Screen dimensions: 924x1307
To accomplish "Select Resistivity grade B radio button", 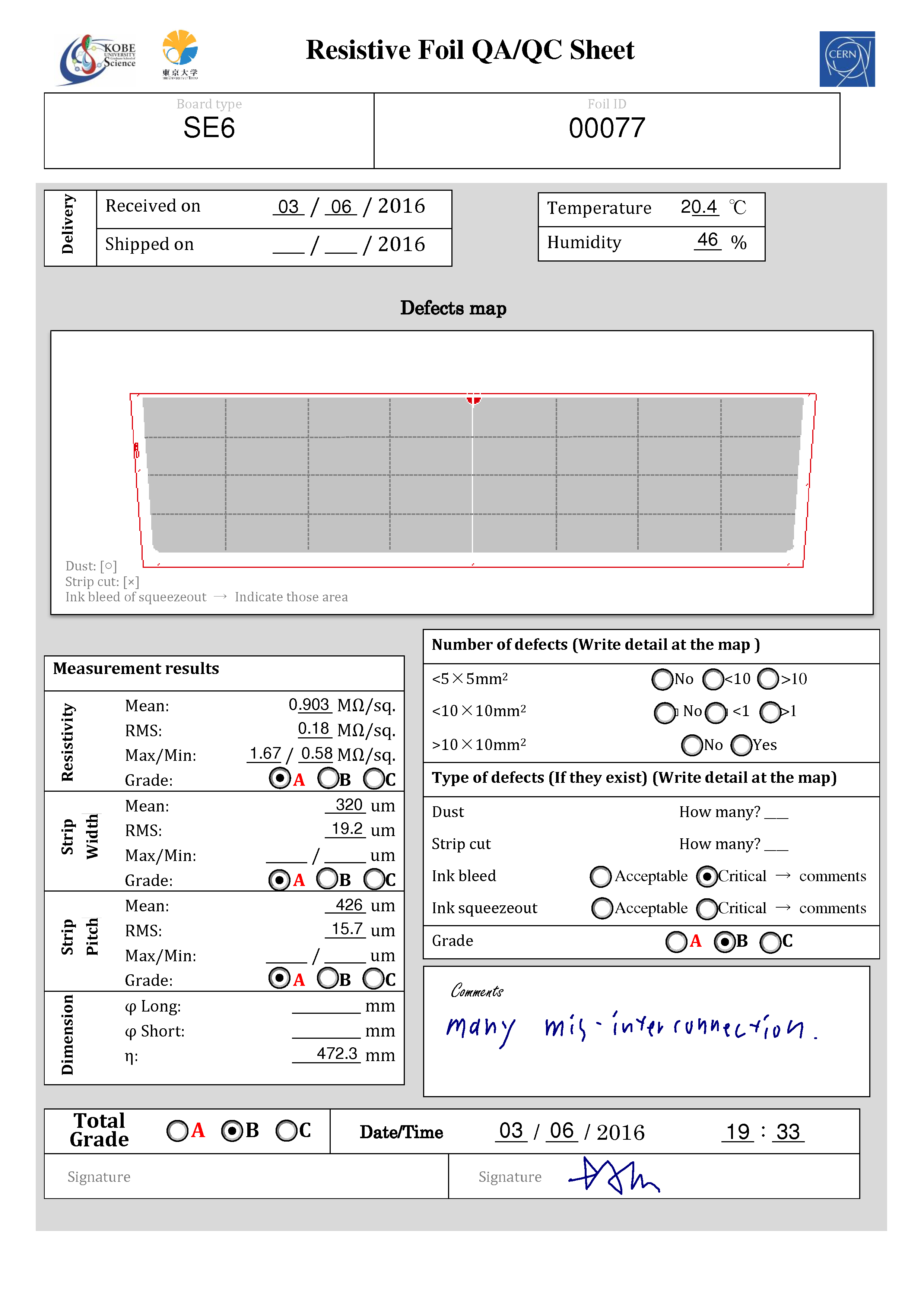I will coord(328,778).
